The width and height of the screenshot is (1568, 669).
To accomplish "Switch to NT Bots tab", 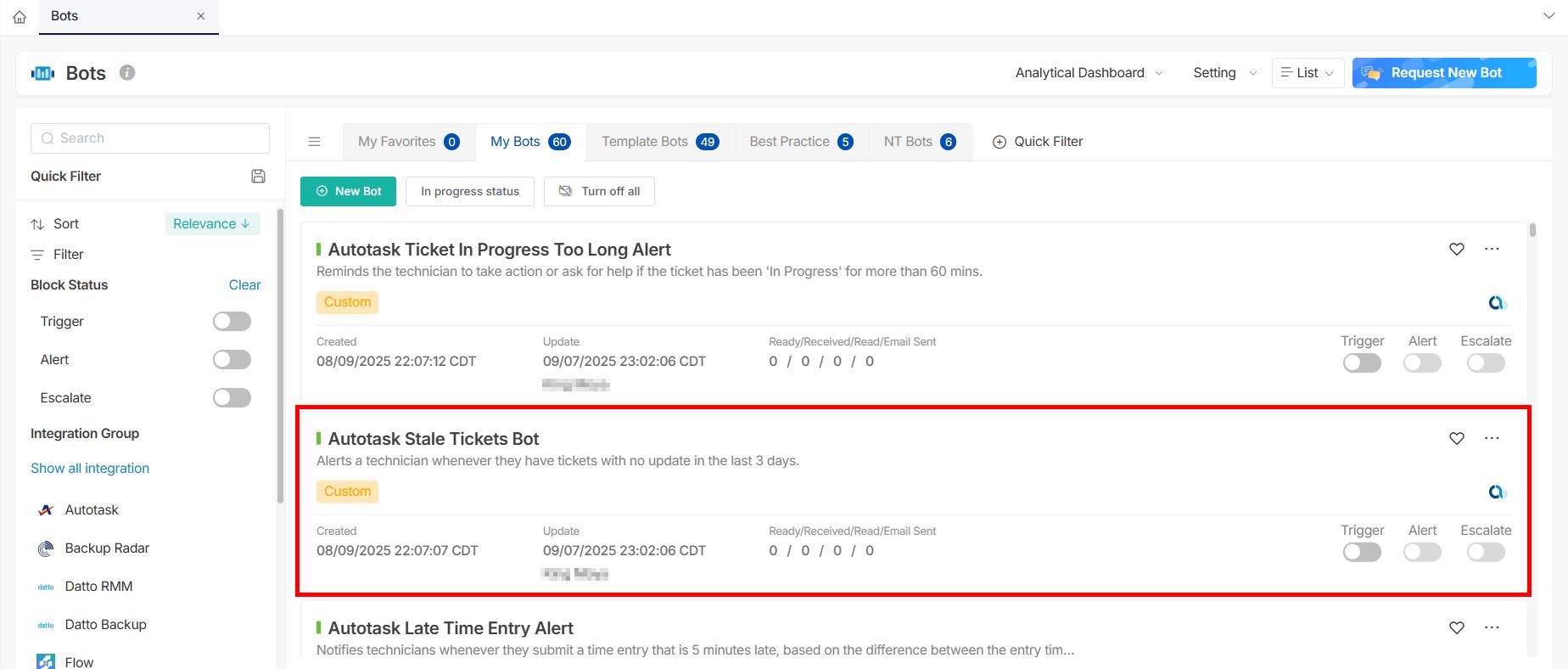I will pos(920,142).
